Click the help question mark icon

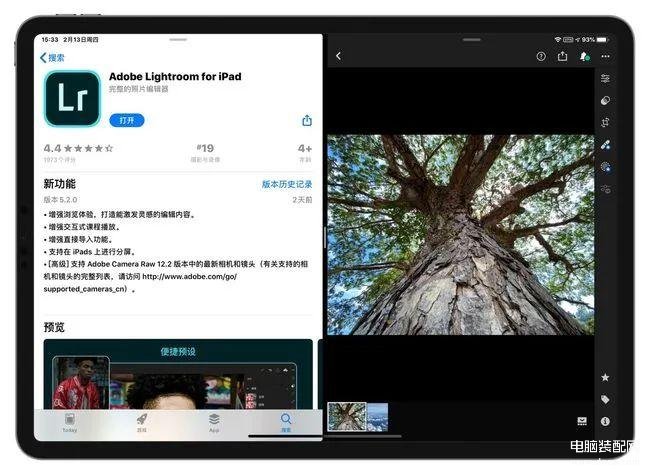(541, 56)
